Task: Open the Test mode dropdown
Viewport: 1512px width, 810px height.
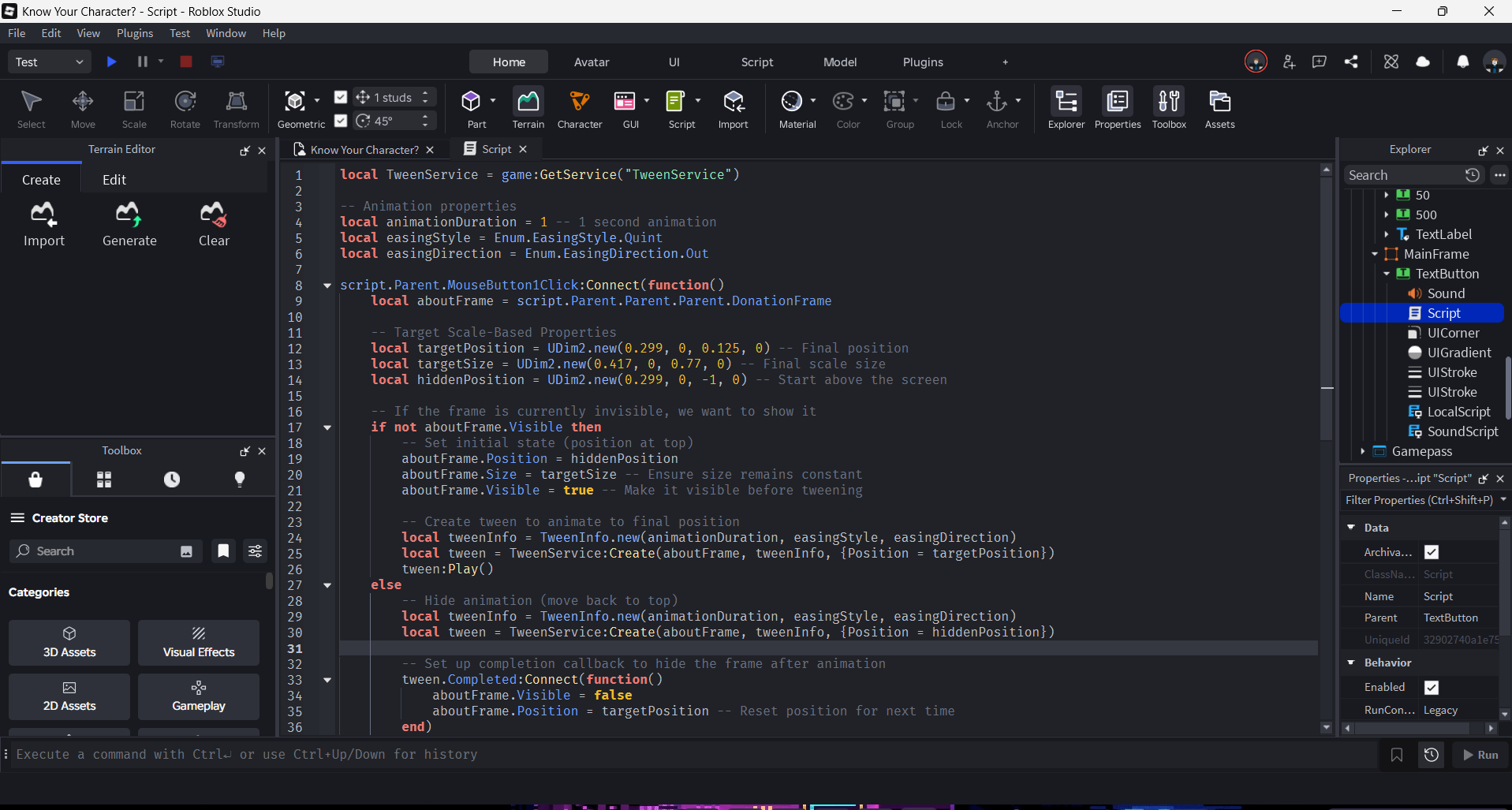Action: click(x=49, y=62)
